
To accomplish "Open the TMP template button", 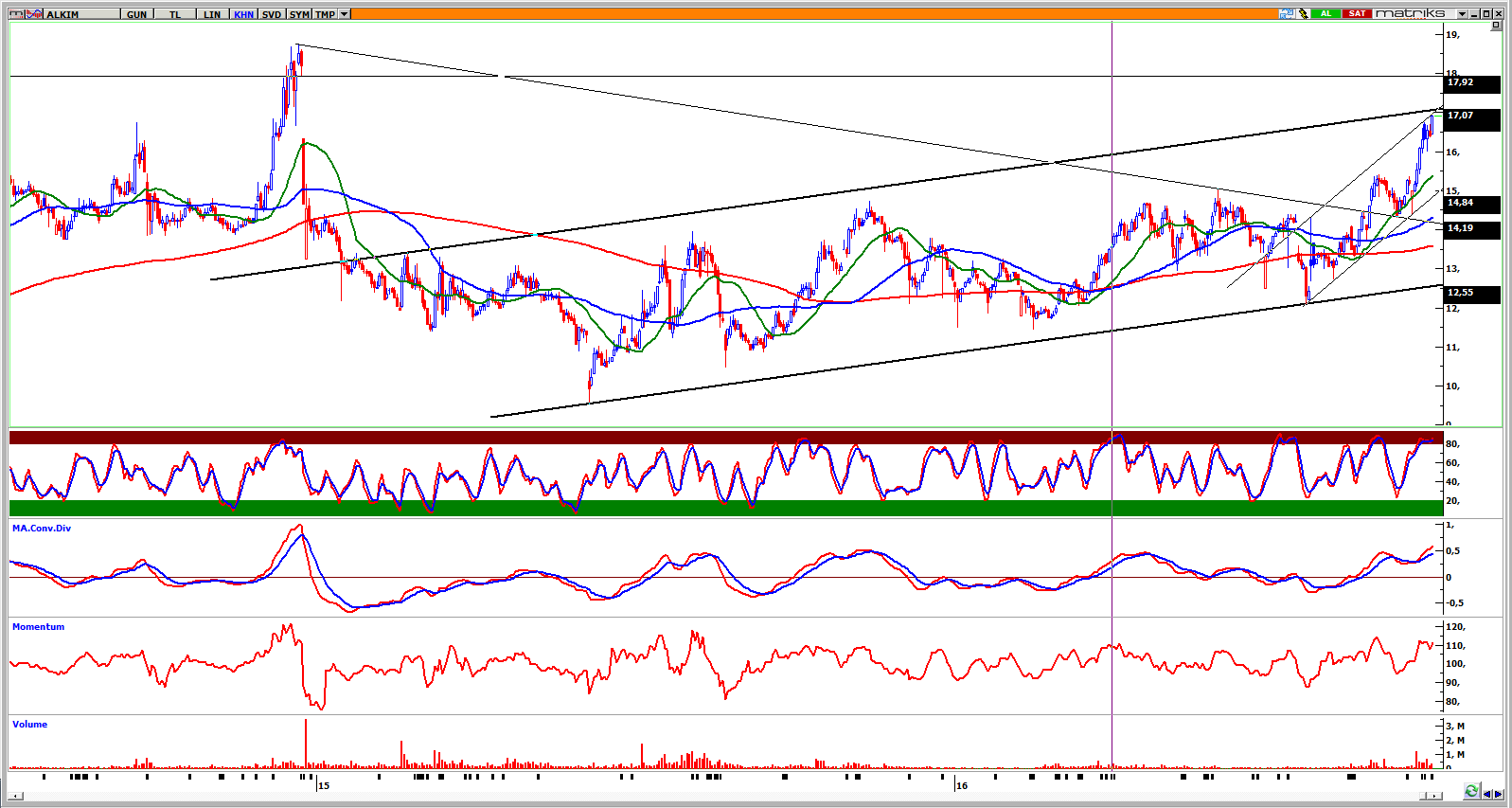I will click(x=325, y=14).
